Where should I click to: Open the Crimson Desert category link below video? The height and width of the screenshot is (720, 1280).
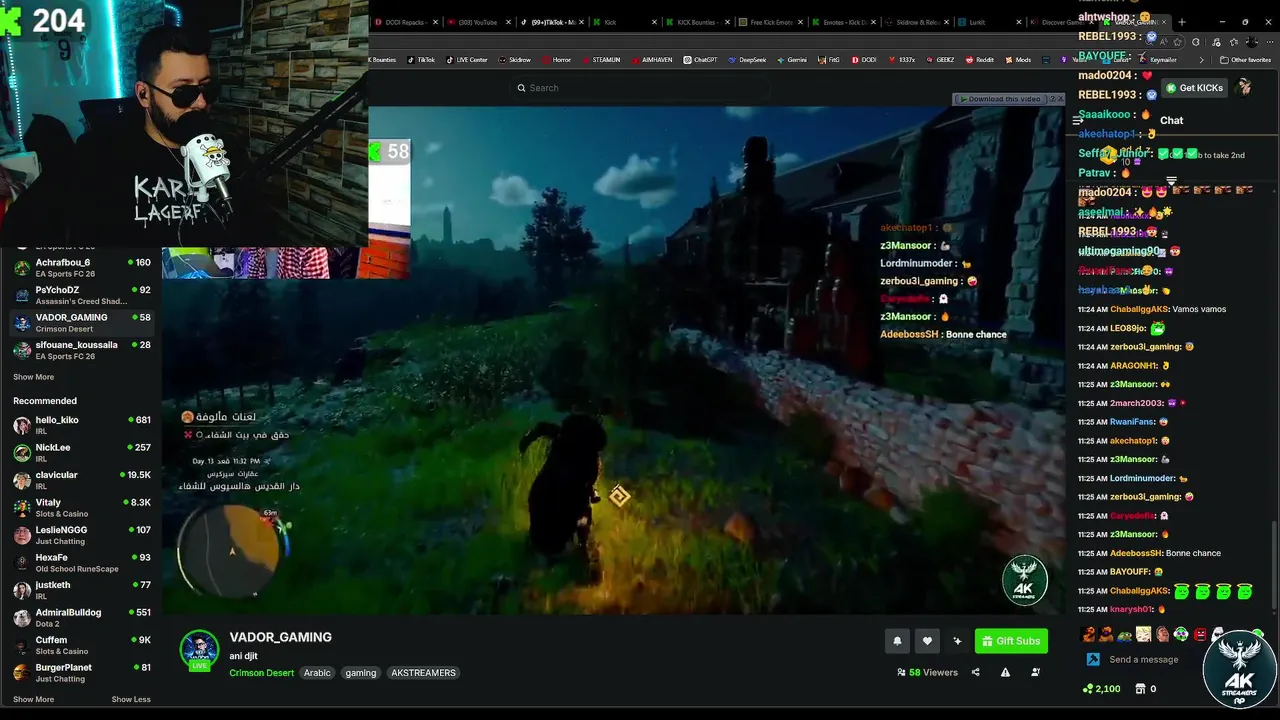point(262,673)
